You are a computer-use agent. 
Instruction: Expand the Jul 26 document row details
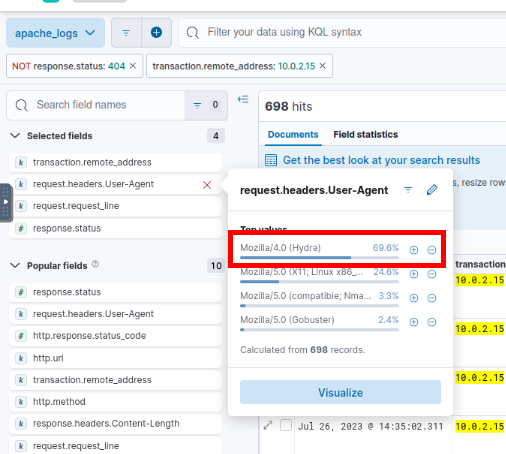268,425
